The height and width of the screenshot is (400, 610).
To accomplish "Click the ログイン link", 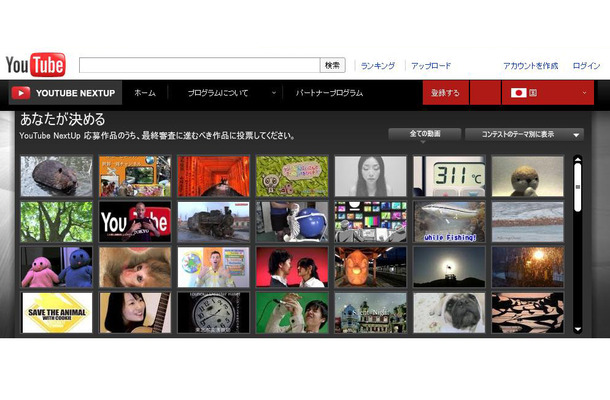I will [586, 66].
